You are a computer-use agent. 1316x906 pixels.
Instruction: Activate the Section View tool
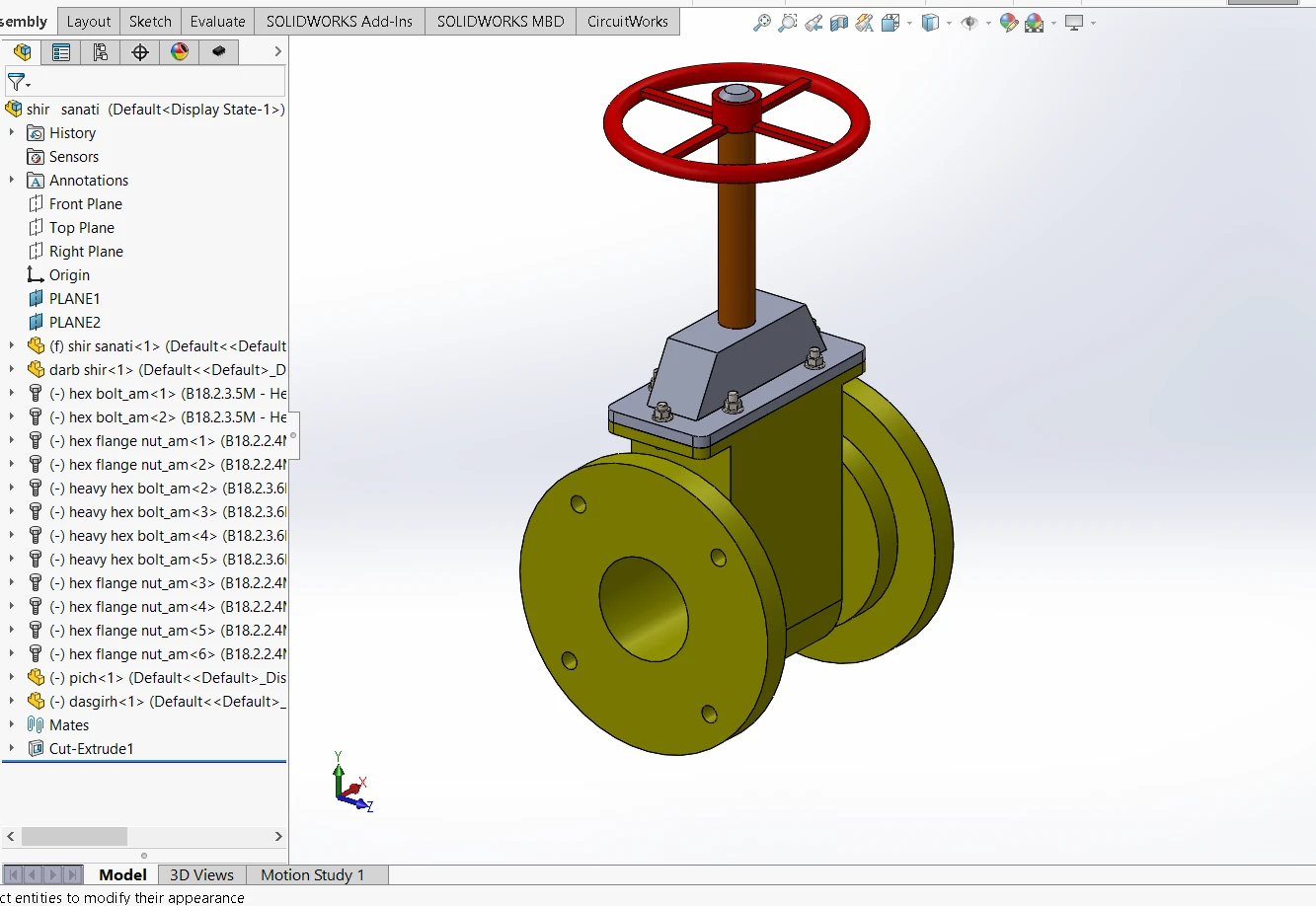coord(838,23)
